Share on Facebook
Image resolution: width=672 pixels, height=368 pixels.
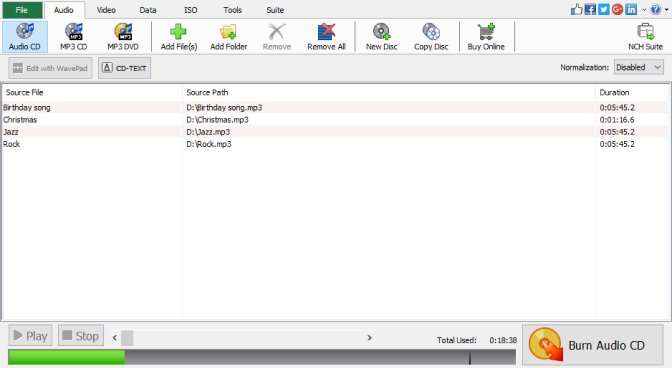pyautogui.click(x=590, y=9)
